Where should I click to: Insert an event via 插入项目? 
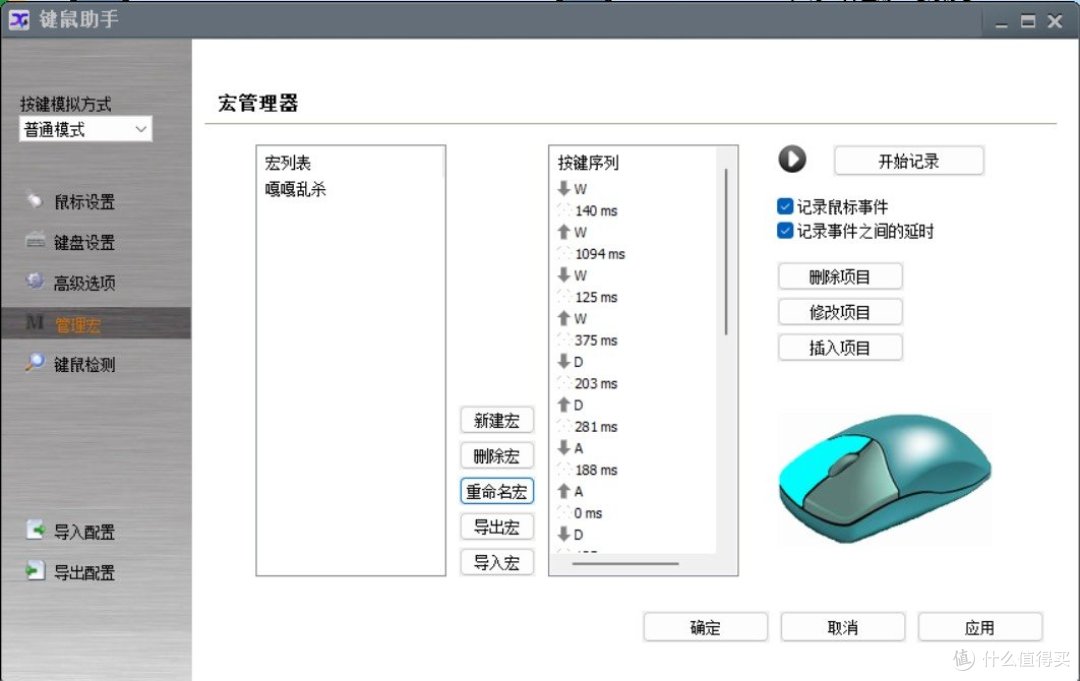840,347
